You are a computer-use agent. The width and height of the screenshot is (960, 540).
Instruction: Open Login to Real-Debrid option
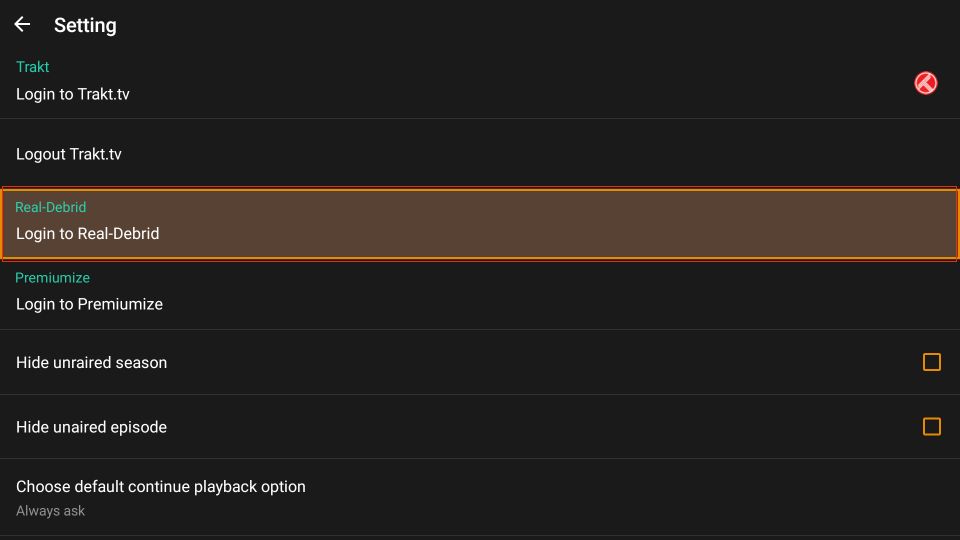click(480, 224)
